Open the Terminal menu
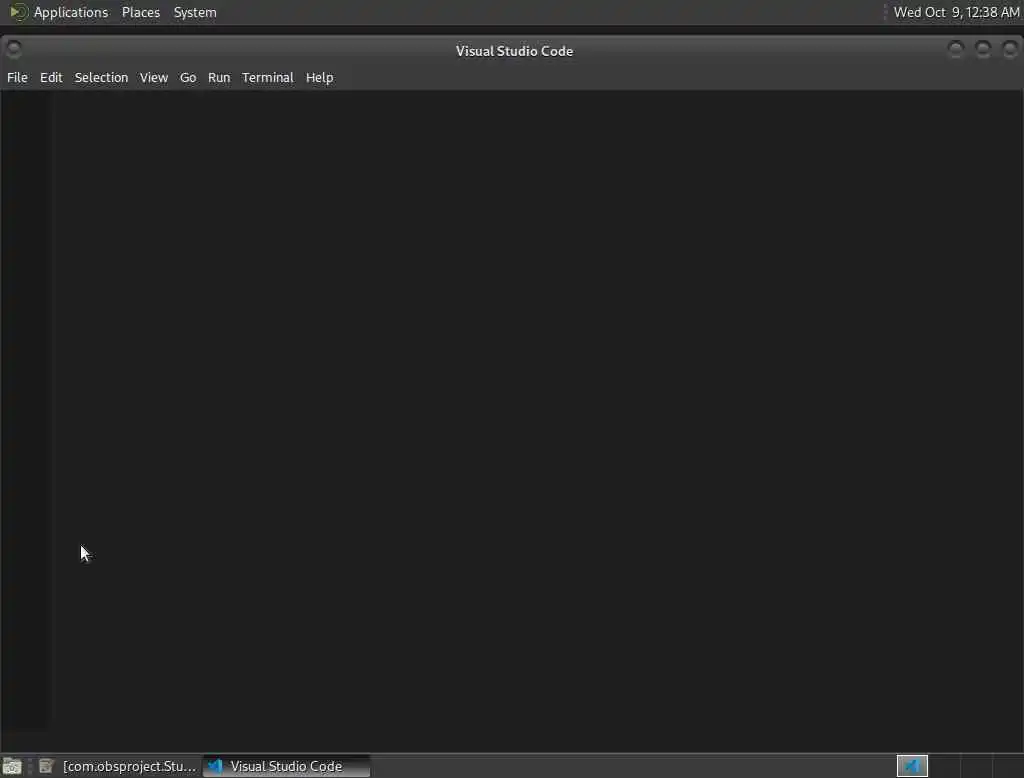Viewport: 1024px width, 778px height. coord(268,77)
